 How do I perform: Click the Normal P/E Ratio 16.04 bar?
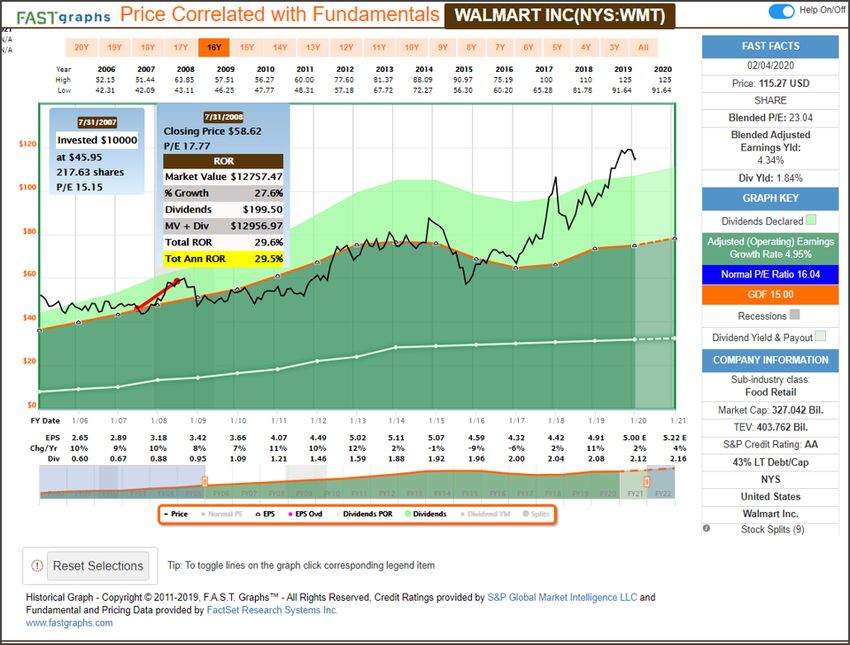tap(767, 273)
